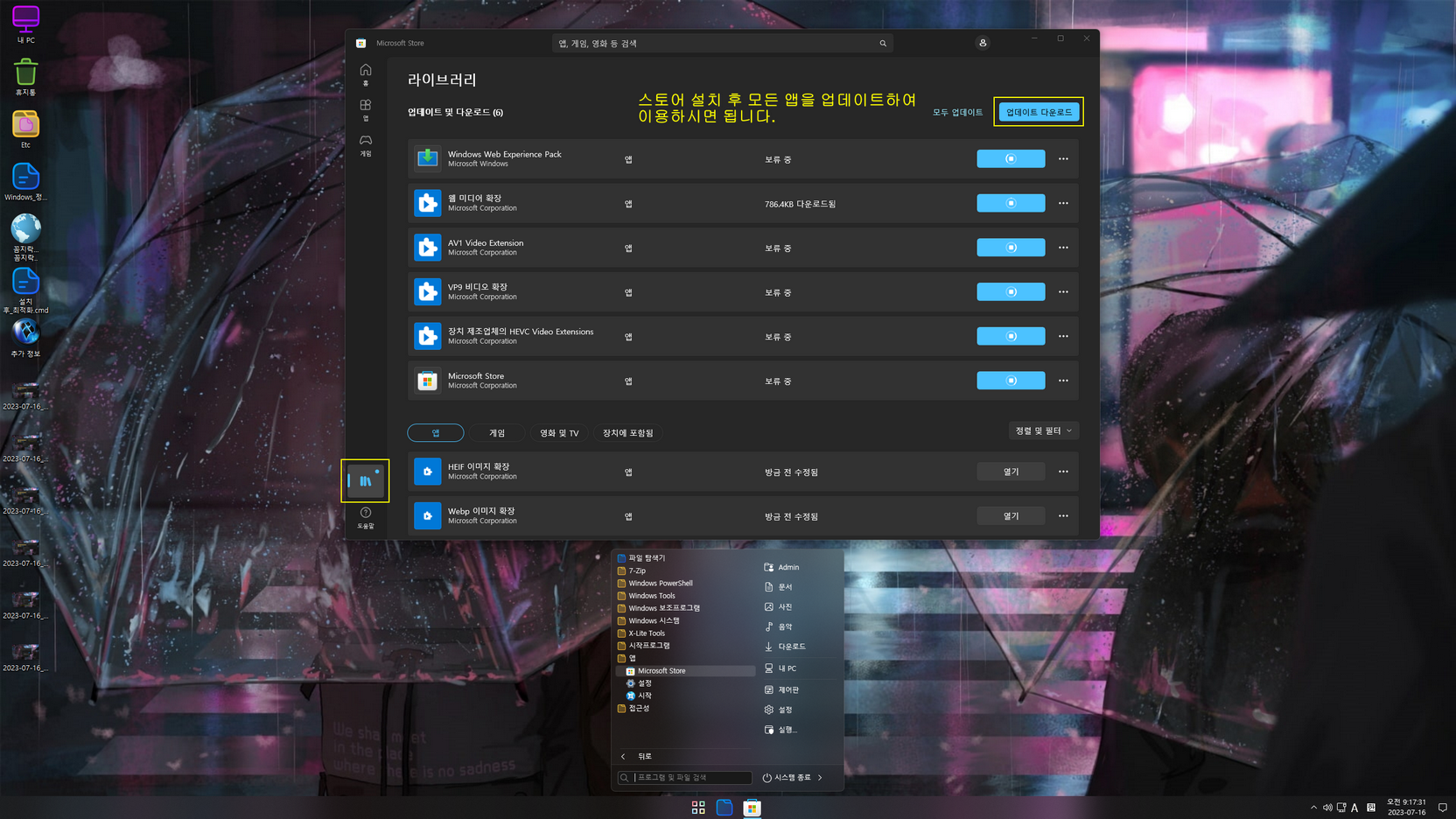Open more options for VP9 비디오 확장
The height and width of the screenshot is (819, 1456).
click(x=1063, y=292)
